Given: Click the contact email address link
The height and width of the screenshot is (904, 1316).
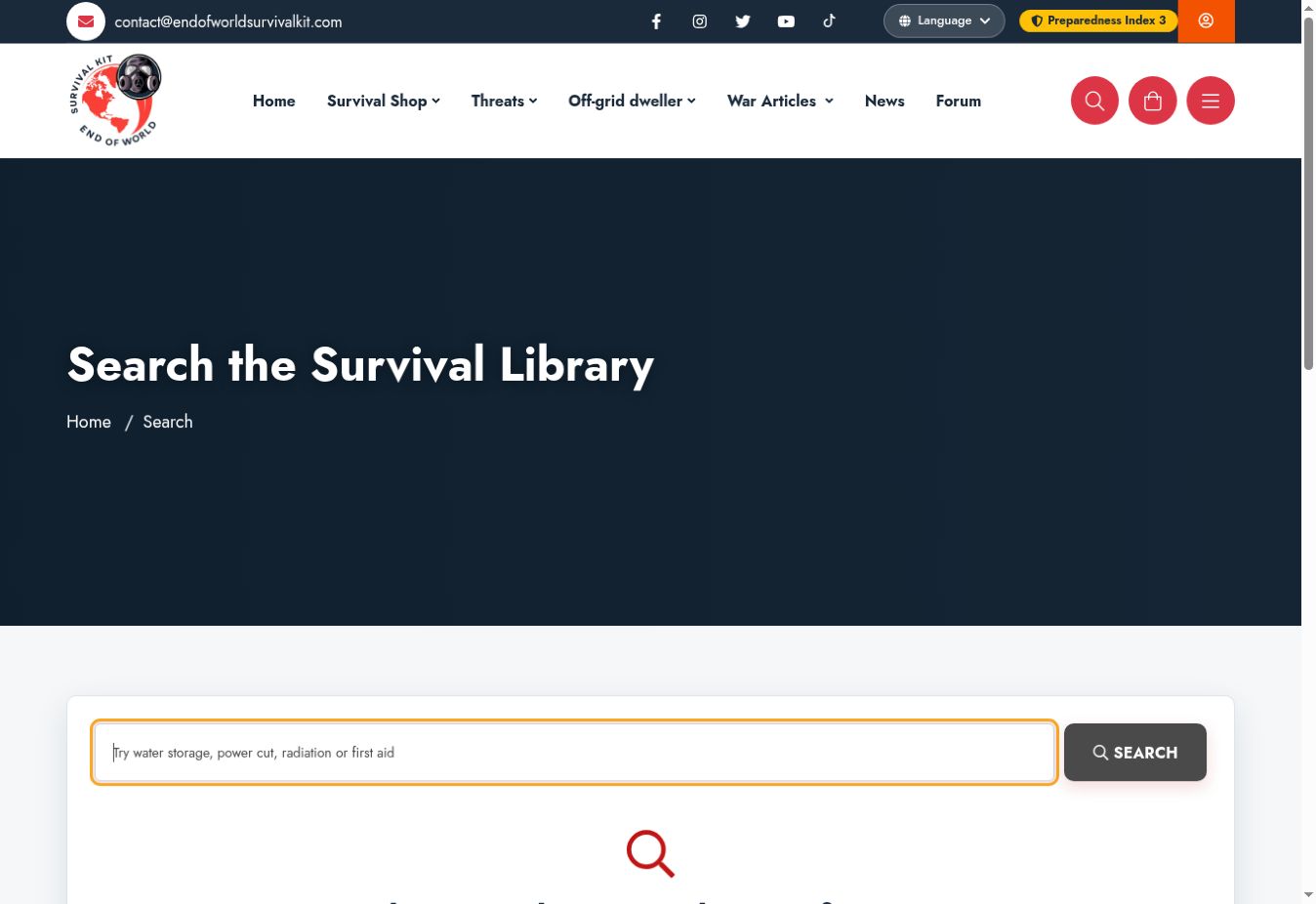Looking at the screenshot, I should click(x=228, y=21).
